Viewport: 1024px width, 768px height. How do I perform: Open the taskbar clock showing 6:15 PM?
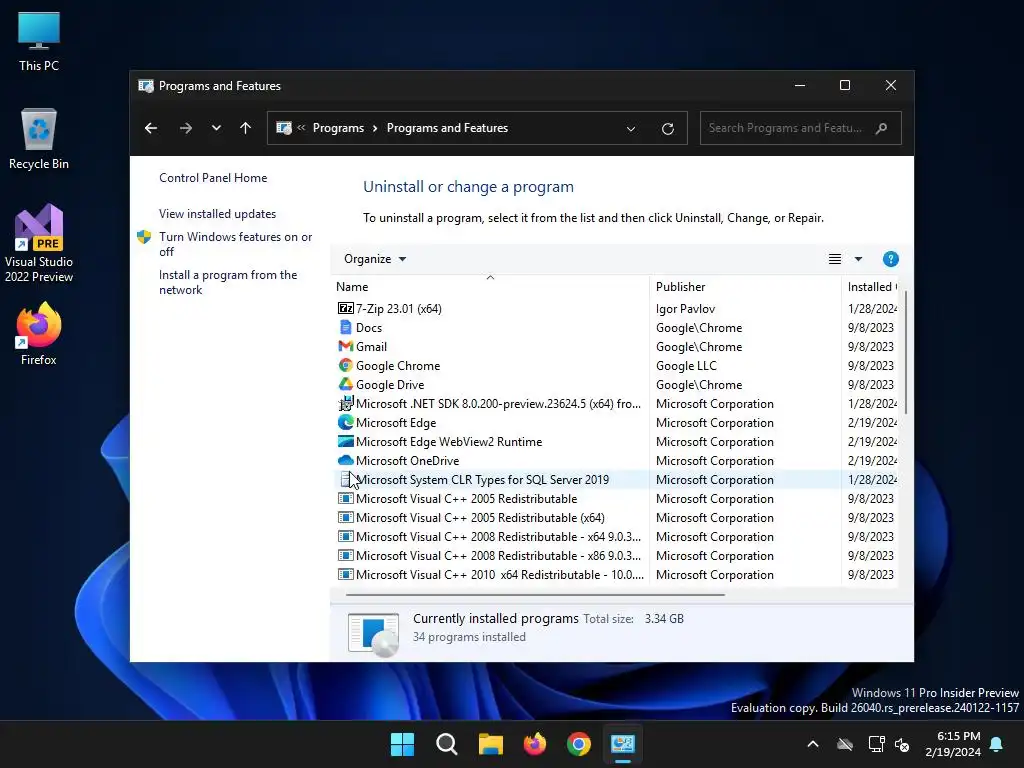click(953, 744)
